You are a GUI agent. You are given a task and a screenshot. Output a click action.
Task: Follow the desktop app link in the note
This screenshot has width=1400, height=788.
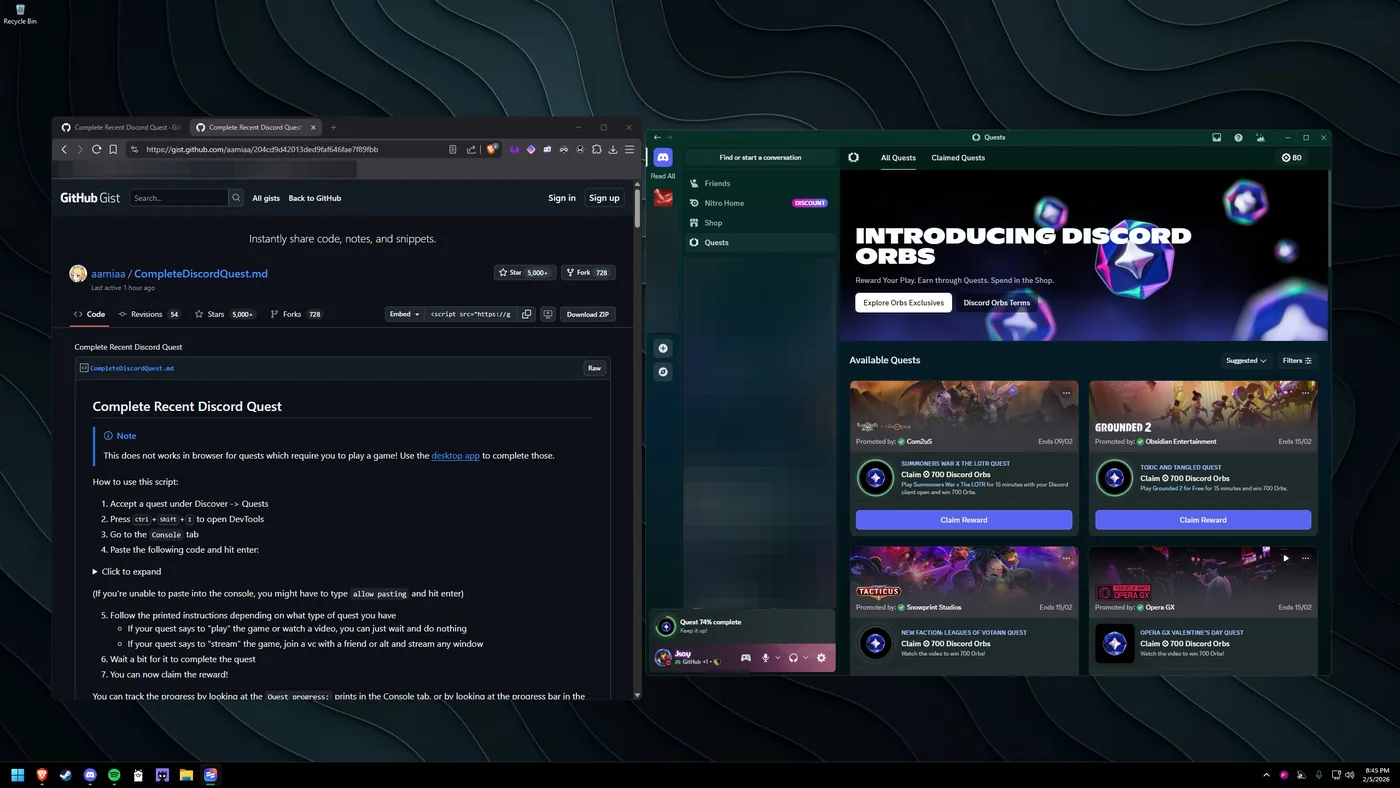point(455,456)
